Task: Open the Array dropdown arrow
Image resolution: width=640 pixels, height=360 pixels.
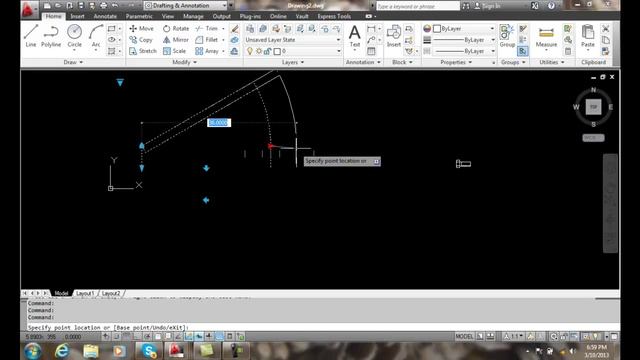Action: pos(223,51)
